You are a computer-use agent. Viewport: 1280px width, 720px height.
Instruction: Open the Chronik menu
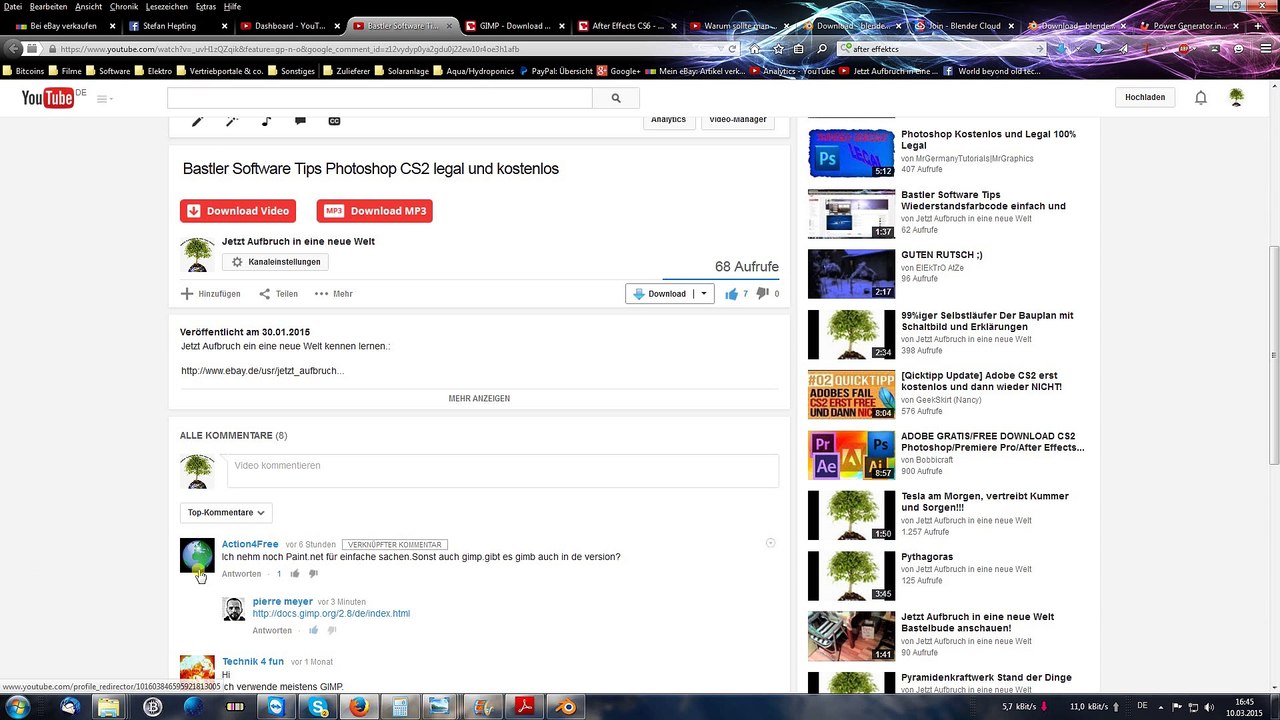tap(124, 7)
